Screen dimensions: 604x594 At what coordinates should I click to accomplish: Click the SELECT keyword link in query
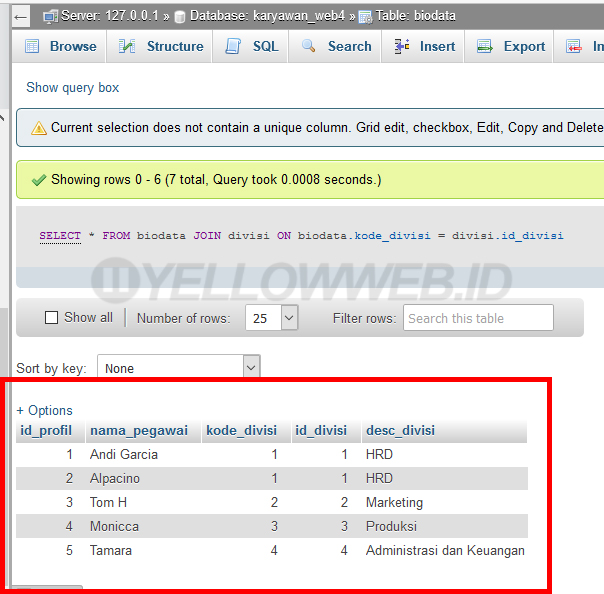[x=60, y=236]
